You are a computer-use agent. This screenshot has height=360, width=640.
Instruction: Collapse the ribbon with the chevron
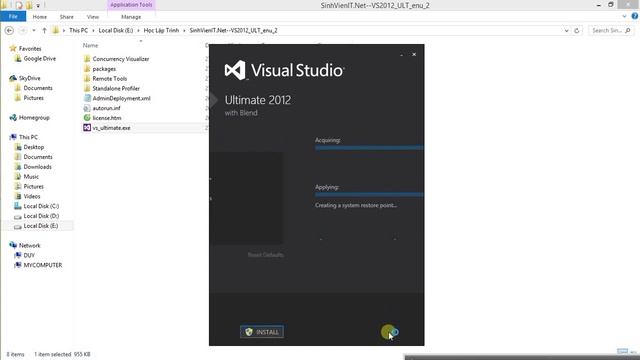[624, 16]
